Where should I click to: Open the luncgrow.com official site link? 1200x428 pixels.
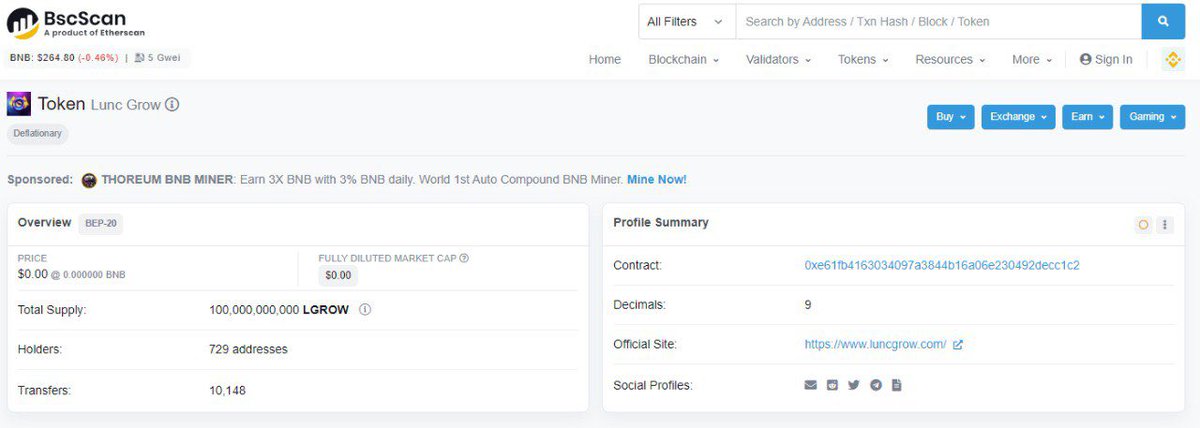(875, 345)
